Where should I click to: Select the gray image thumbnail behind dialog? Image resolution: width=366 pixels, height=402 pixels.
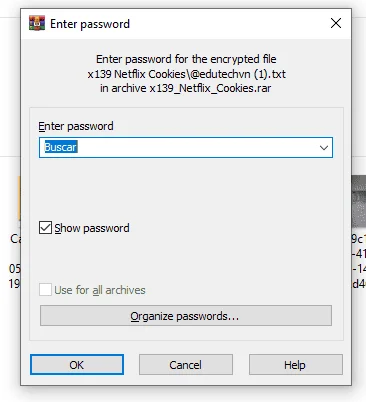pos(359,202)
